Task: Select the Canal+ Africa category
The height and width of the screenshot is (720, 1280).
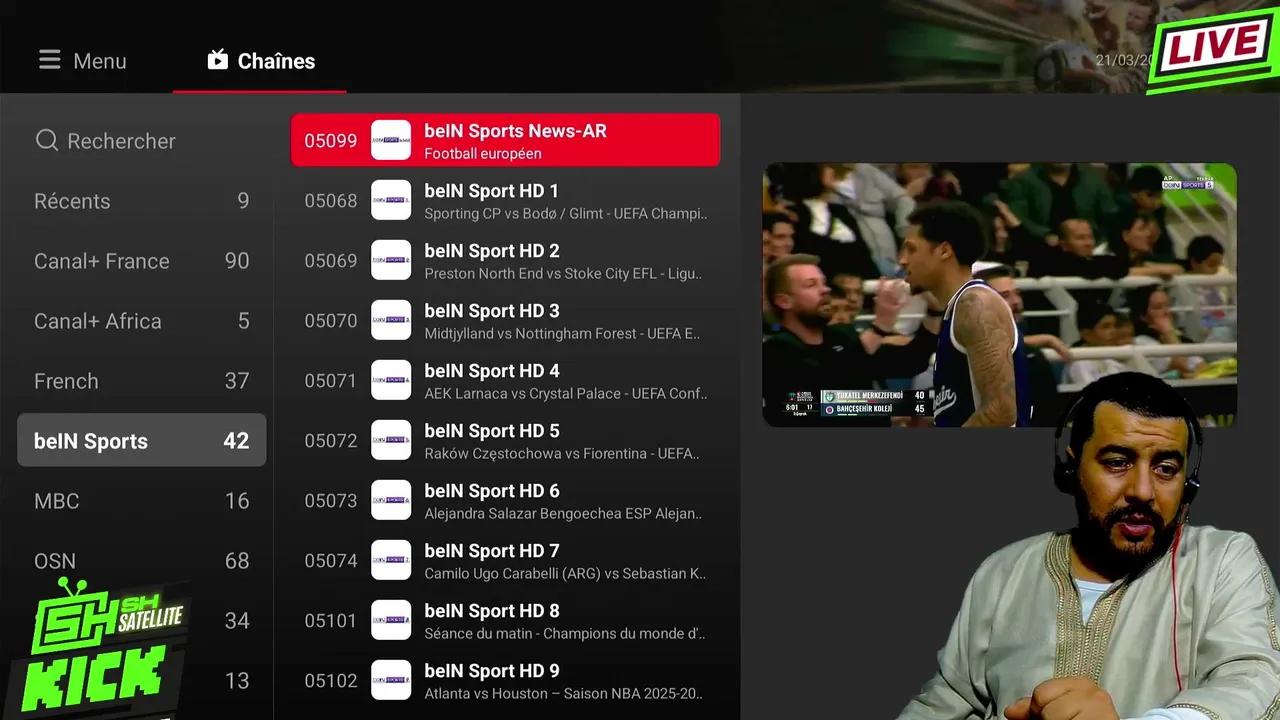Action: click(142, 321)
